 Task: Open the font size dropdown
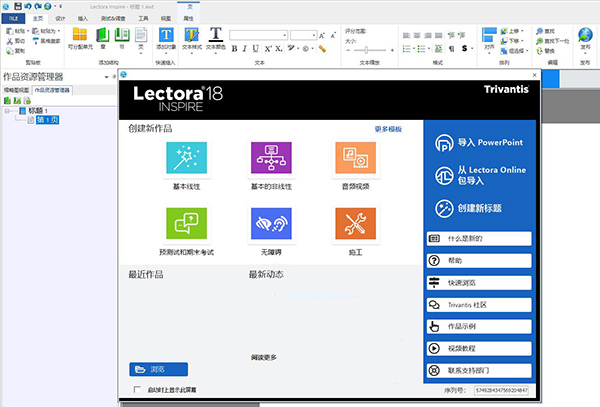click(x=314, y=36)
